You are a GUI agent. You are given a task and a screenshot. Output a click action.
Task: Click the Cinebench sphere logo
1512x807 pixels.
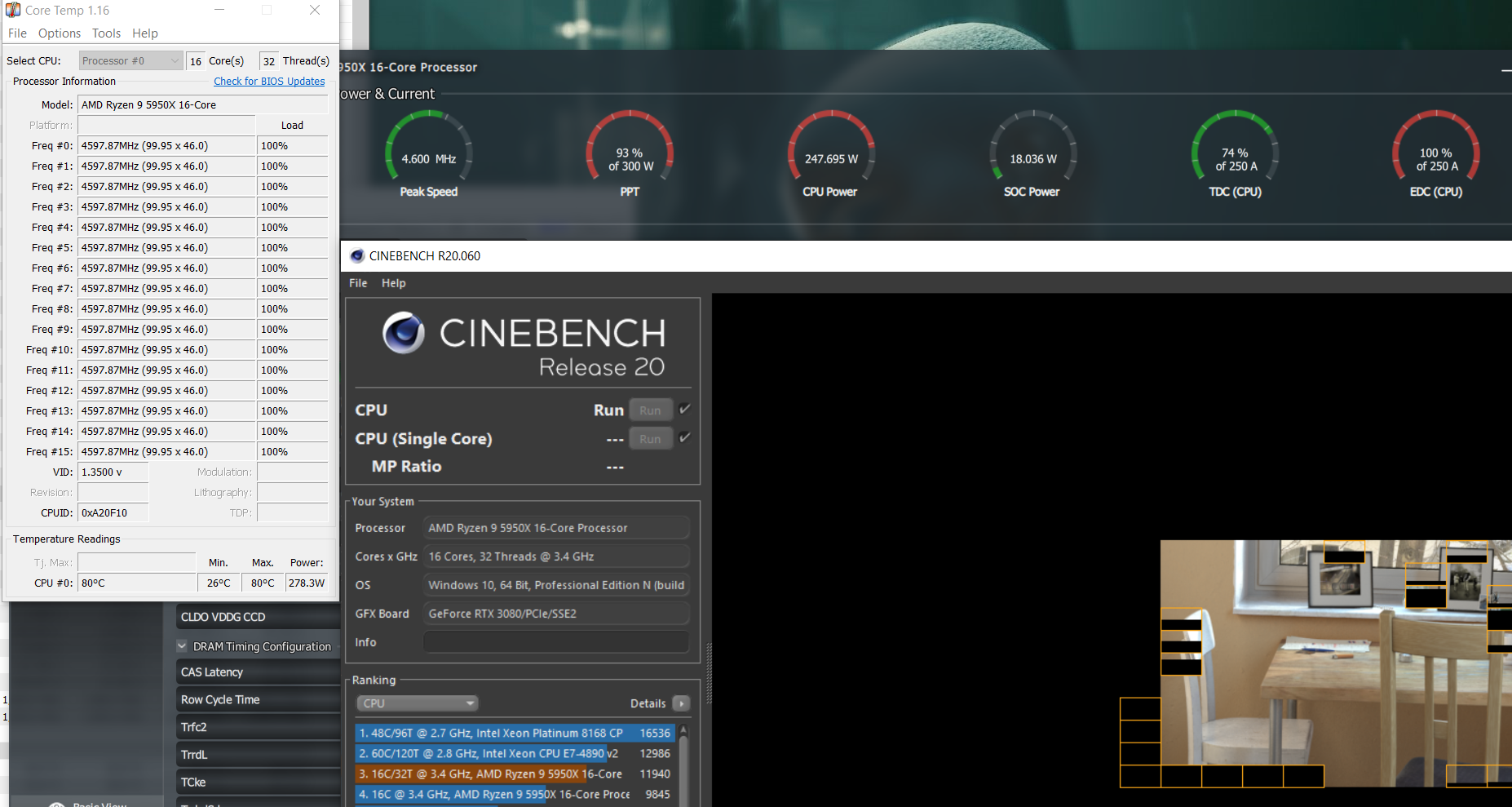[x=404, y=332]
